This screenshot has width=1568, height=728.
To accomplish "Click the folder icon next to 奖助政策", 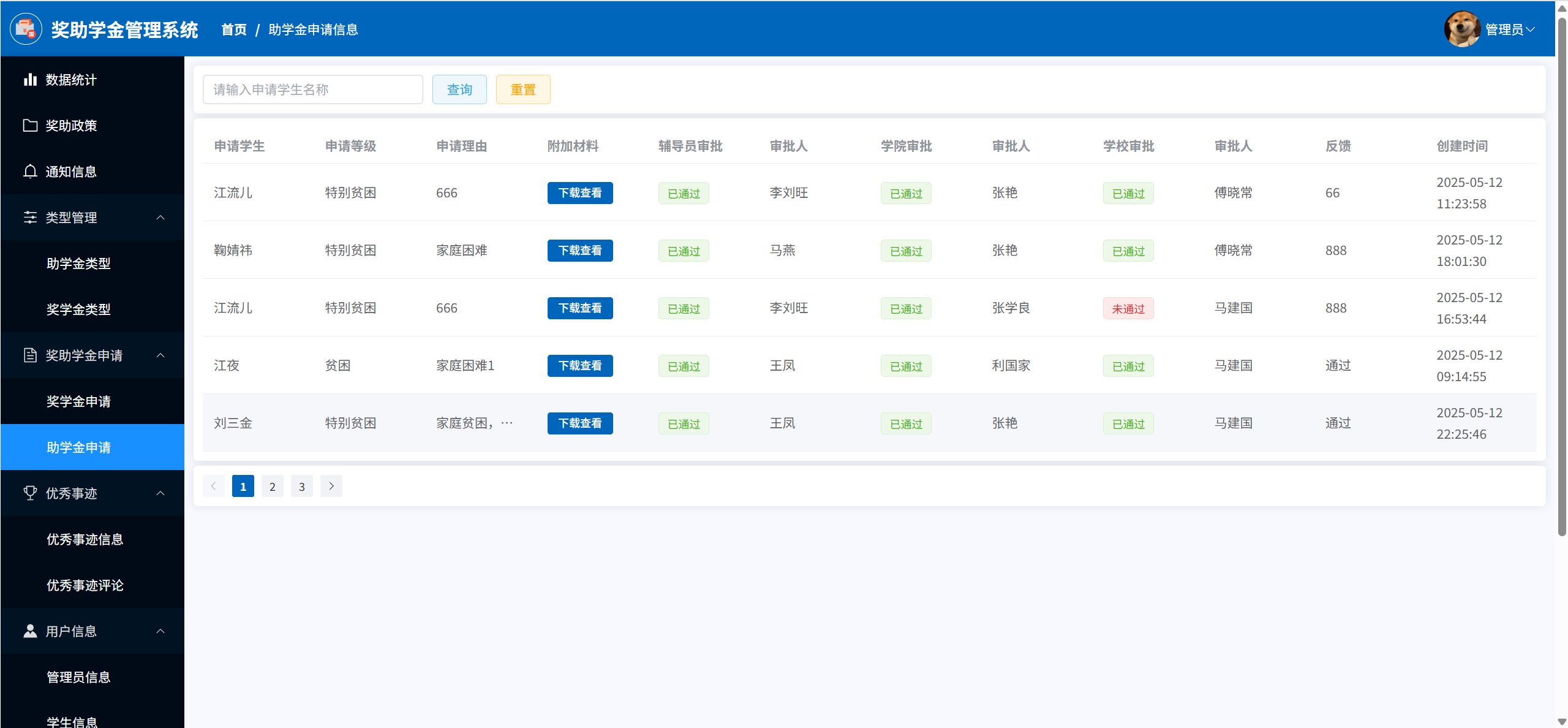I will [x=30, y=126].
